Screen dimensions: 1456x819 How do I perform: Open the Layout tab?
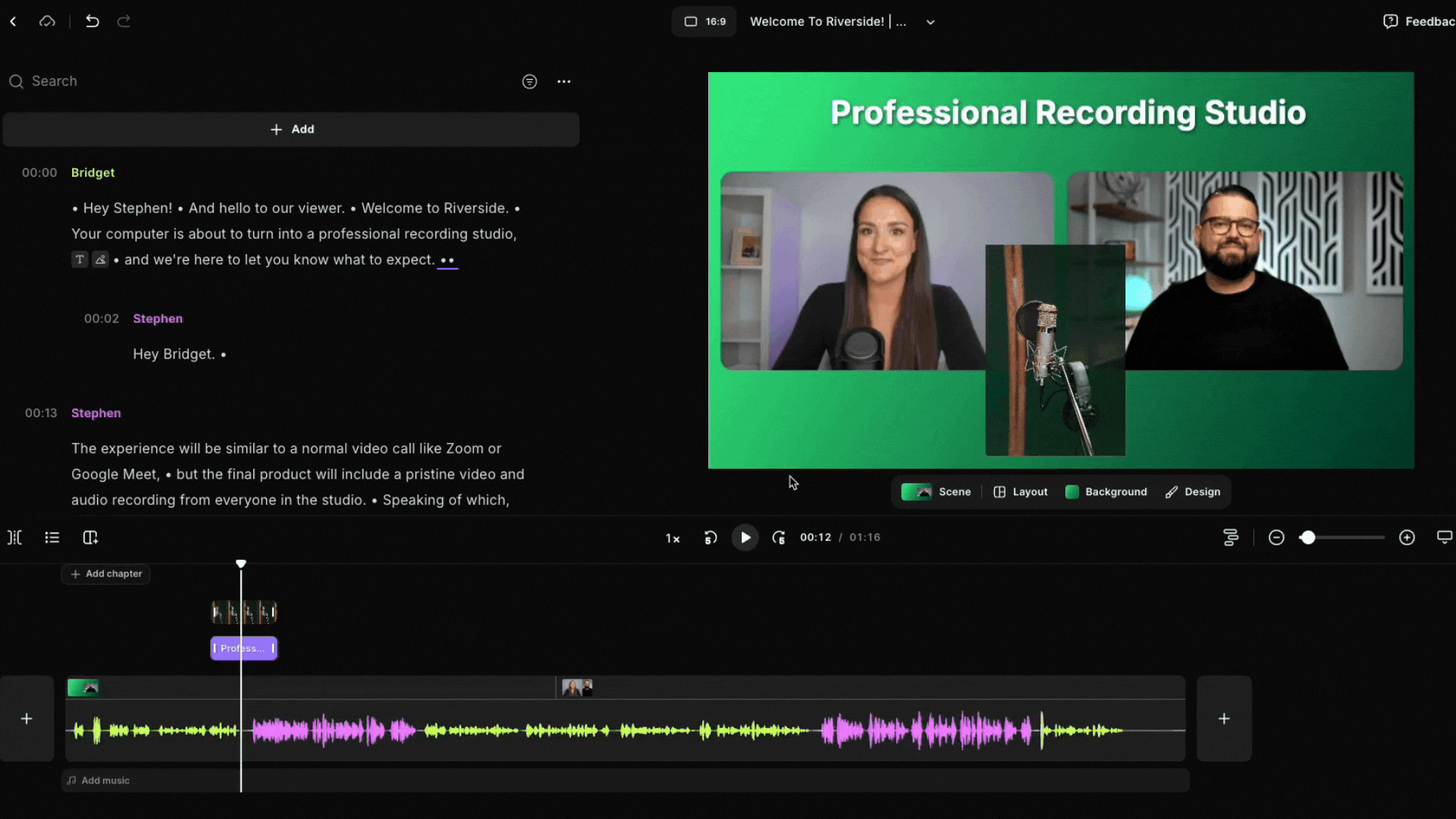(1020, 492)
